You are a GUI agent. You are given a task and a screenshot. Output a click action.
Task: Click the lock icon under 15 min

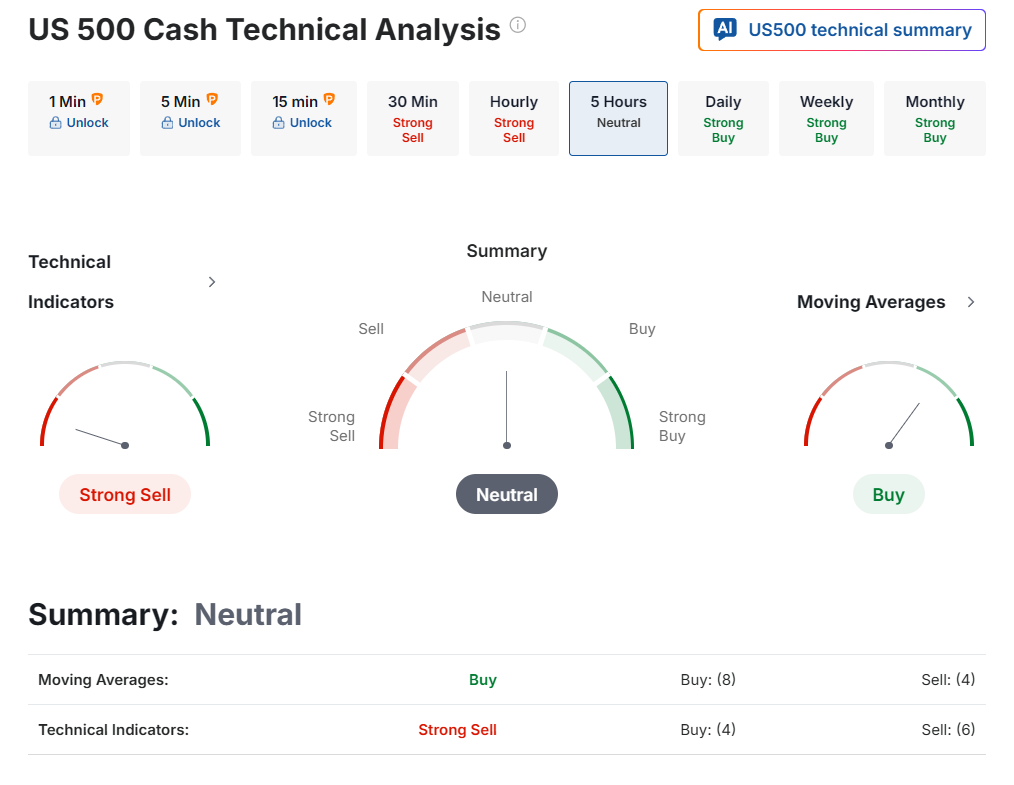[279, 123]
